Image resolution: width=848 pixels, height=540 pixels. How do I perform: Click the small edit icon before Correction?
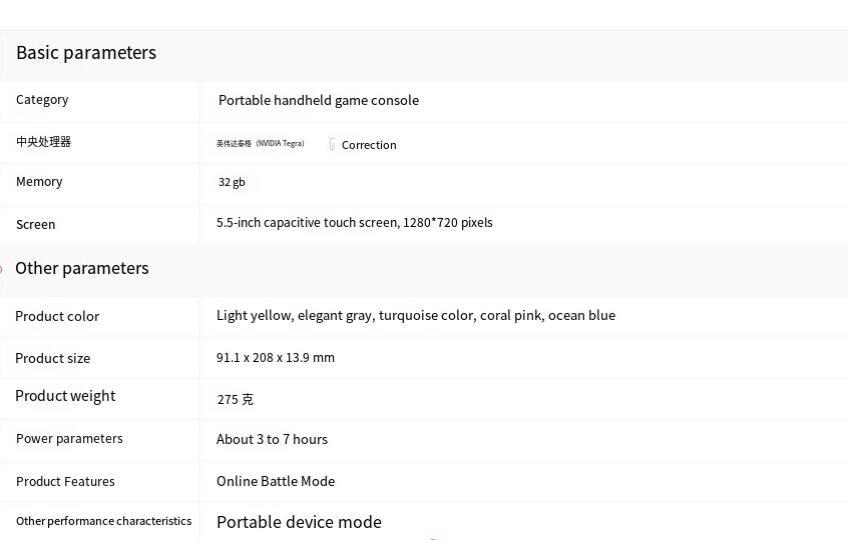[x=332, y=144]
